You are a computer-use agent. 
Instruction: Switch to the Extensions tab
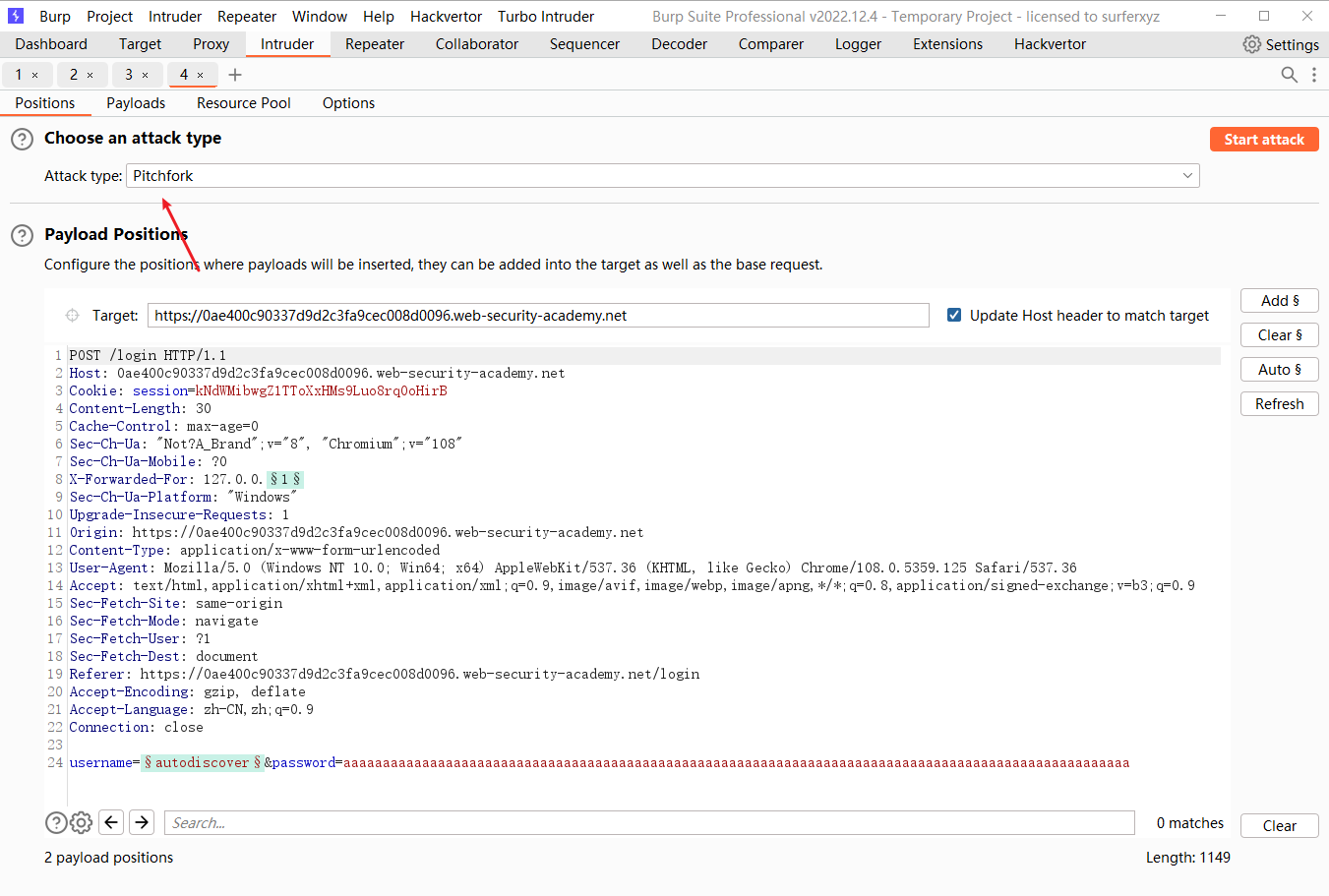(x=947, y=44)
